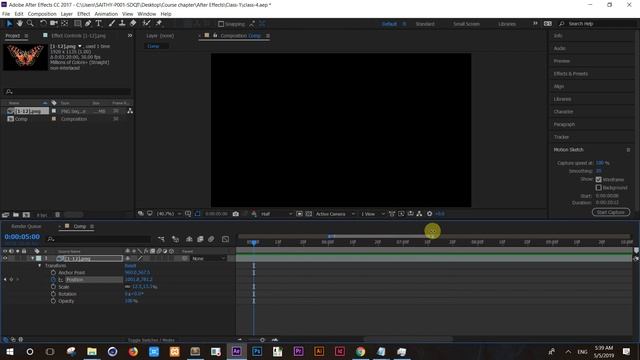The width and height of the screenshot is (640, 360).
Task: Switch to the Standard workspace
Action: pyautogui.click(x=425, y=24)
